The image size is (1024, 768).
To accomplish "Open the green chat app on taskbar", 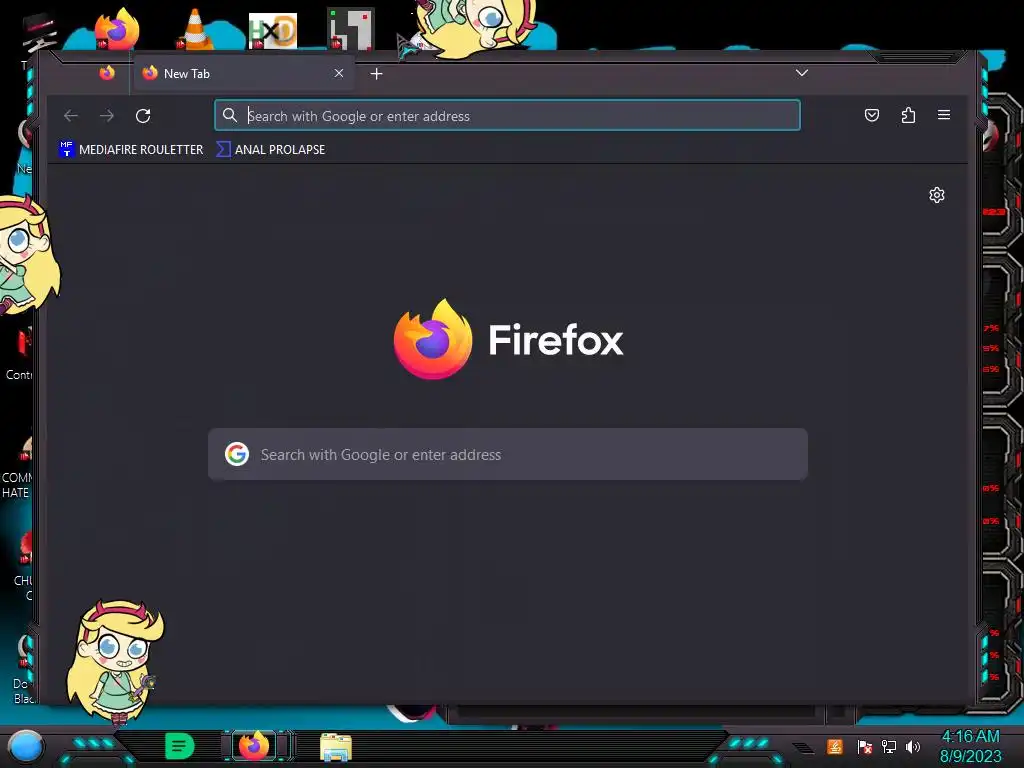I will (x=179, y=746).
